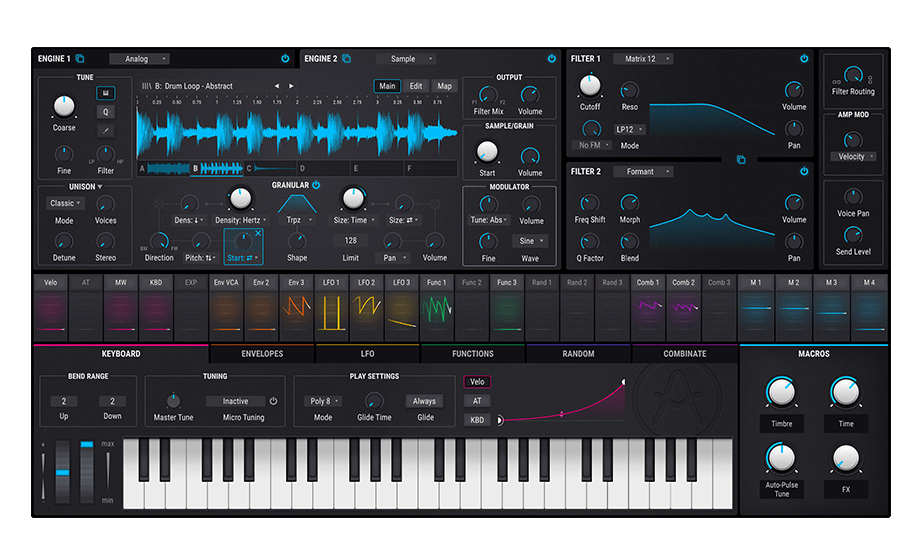Disable Filter 2 power switch
This screenshot has height=534, width=921.
(803, 172)
